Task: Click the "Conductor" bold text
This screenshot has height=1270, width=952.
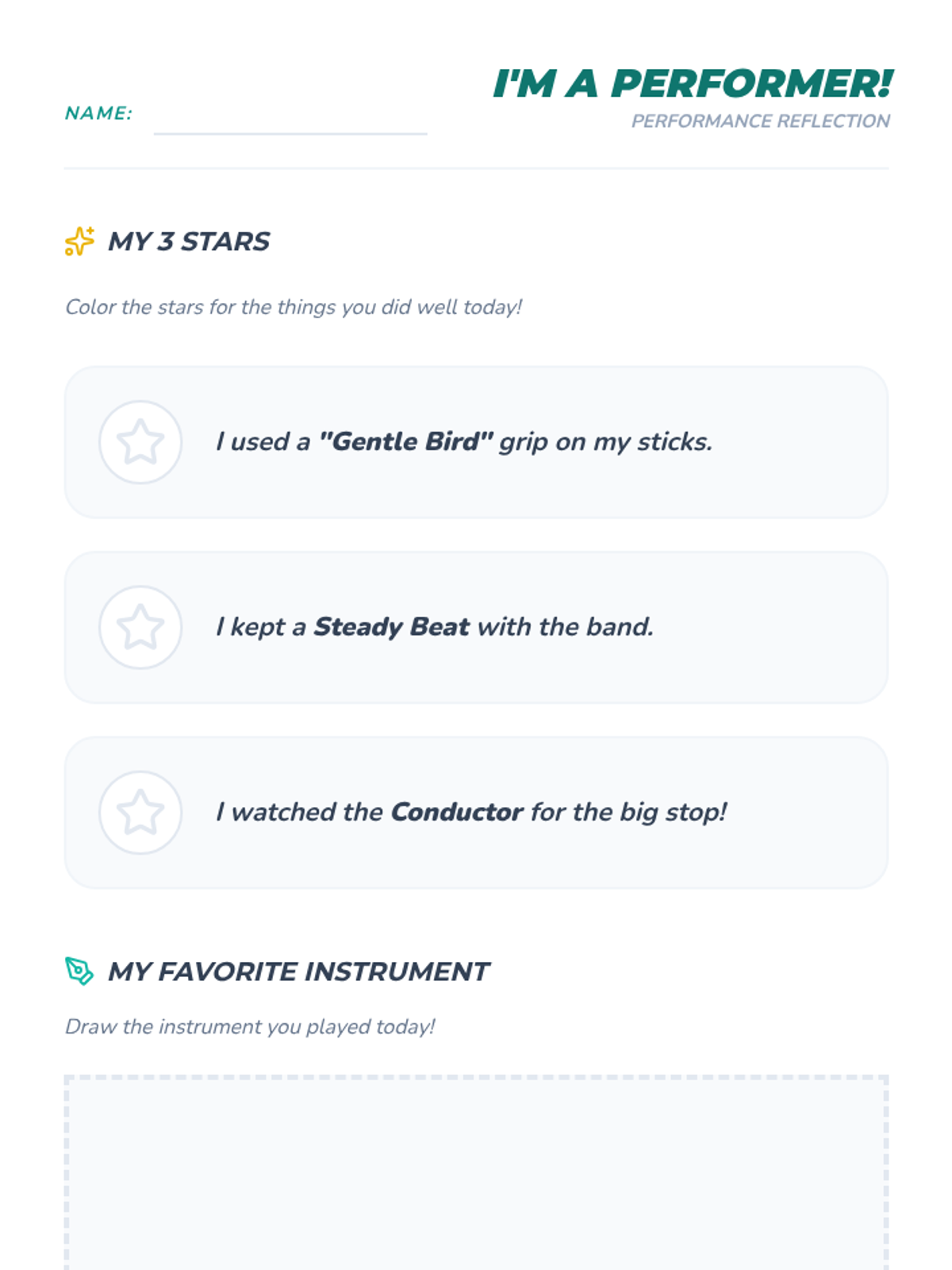Action: pos(457,812)
